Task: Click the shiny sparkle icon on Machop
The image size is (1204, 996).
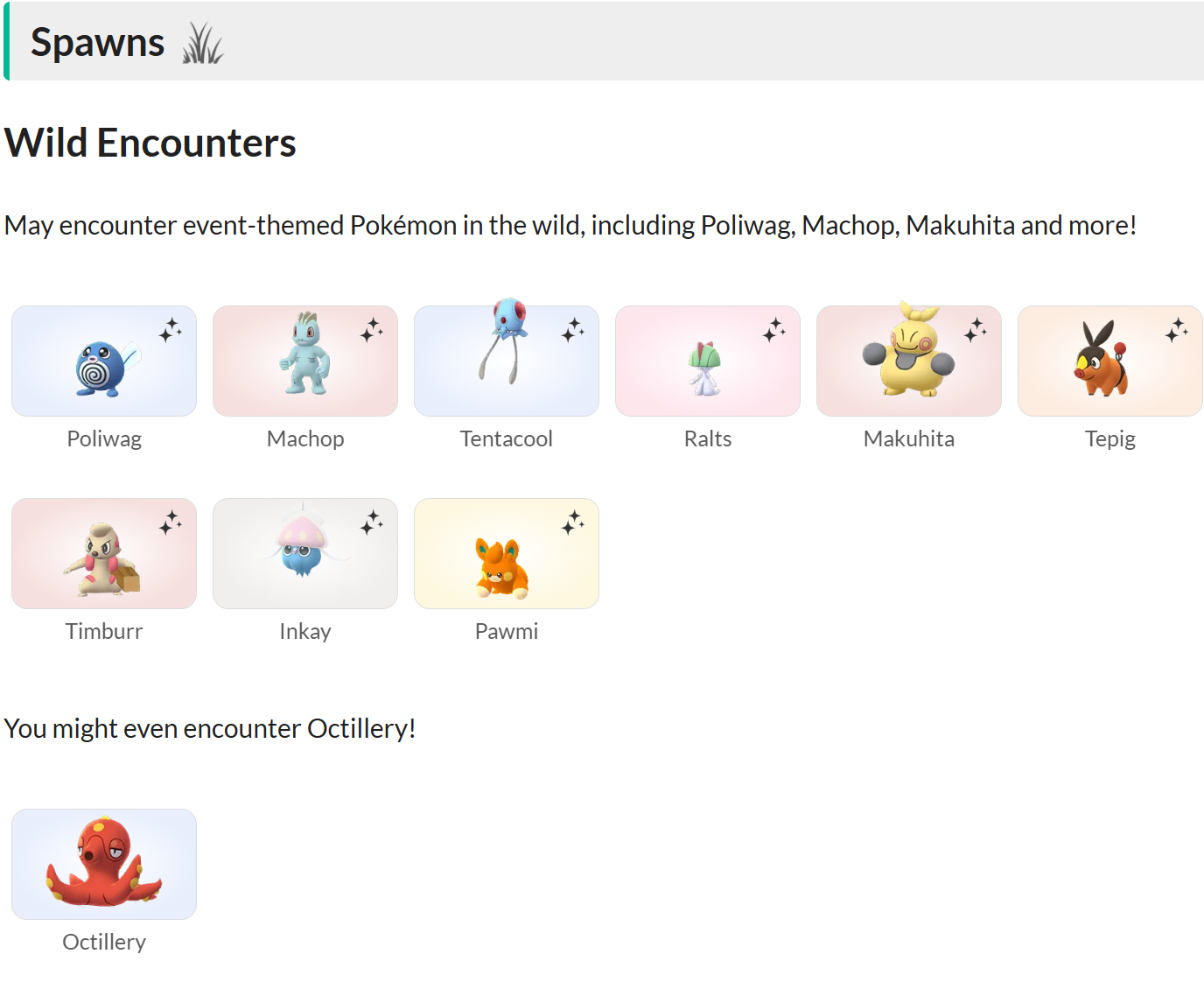Action: (x=372, y=330)
